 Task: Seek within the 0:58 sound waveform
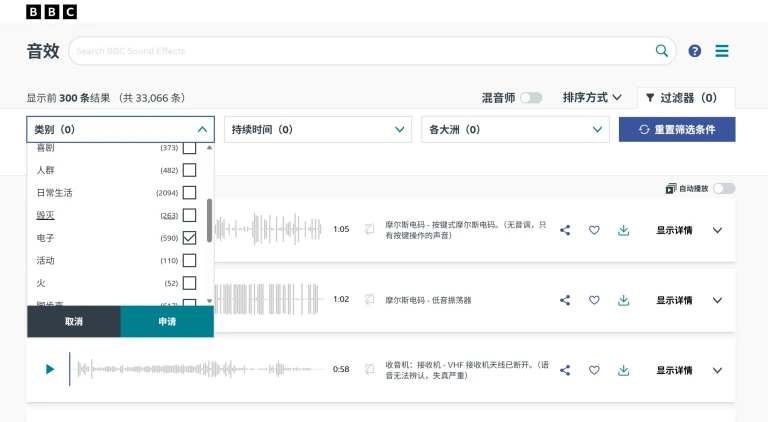coord(196,369)
